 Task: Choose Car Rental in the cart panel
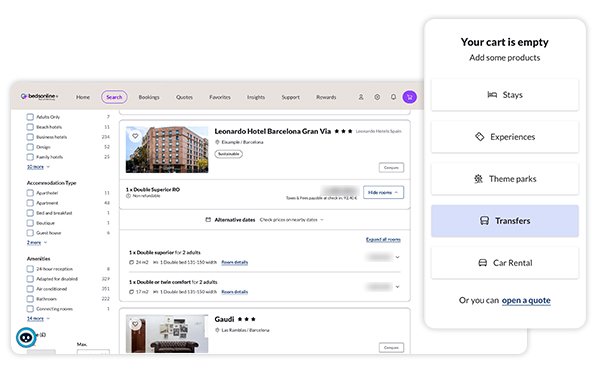coord(505,263)
